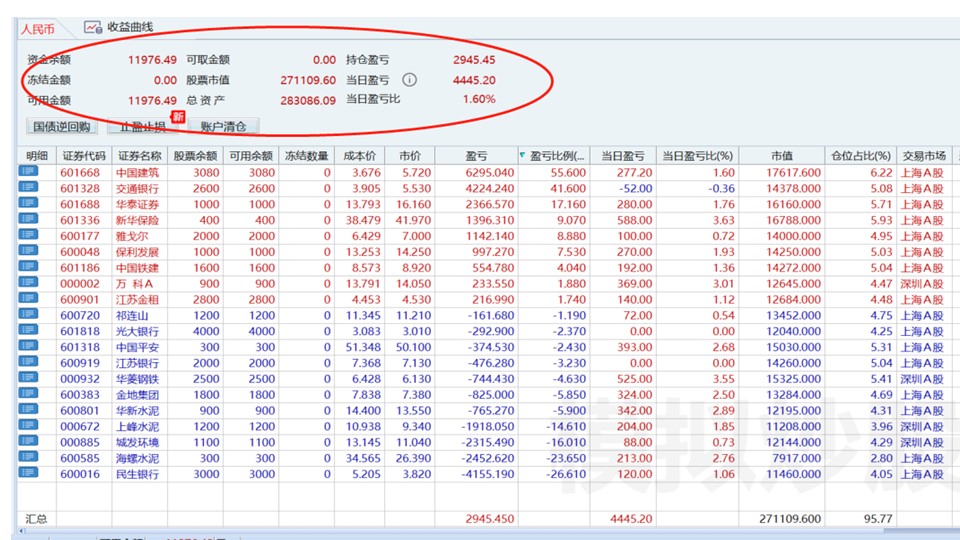Screen dimensions: 960x540
Task: Sort by 冻结数量 column header
Action: click(307, 156)
